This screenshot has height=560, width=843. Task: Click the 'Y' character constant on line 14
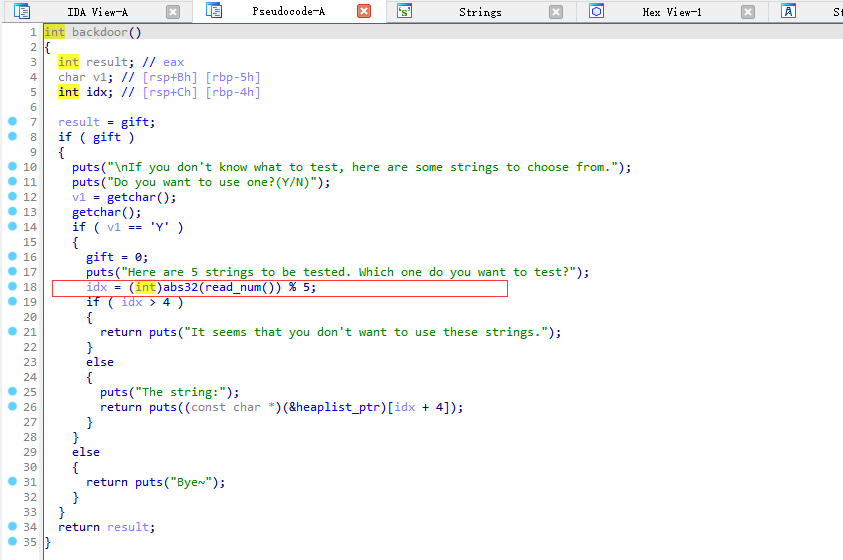coord(159,227)
